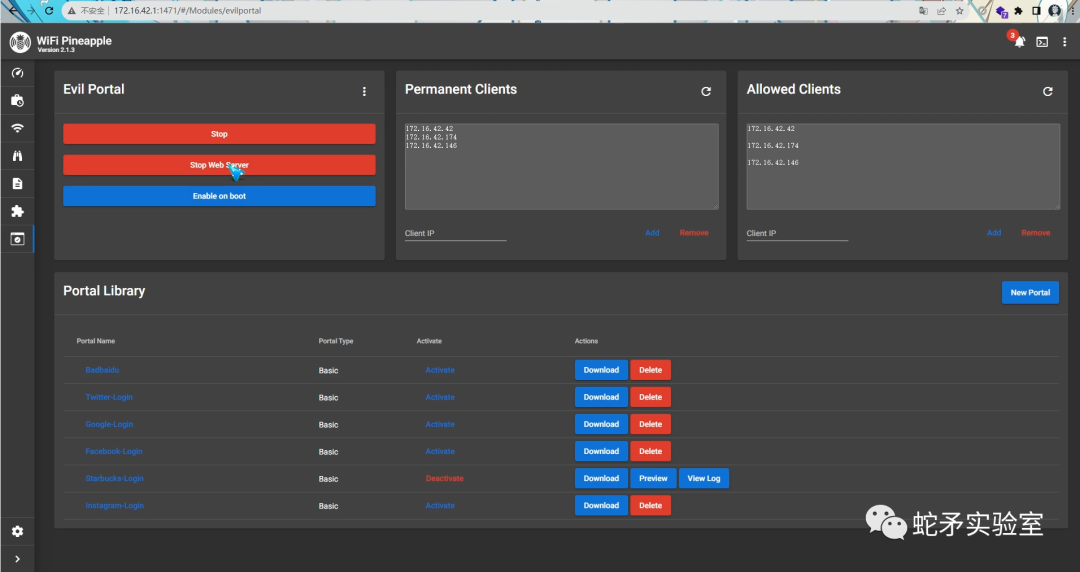Refresh the Permanent Clients list
1080x572 pixels.
(x=706, y=91)
